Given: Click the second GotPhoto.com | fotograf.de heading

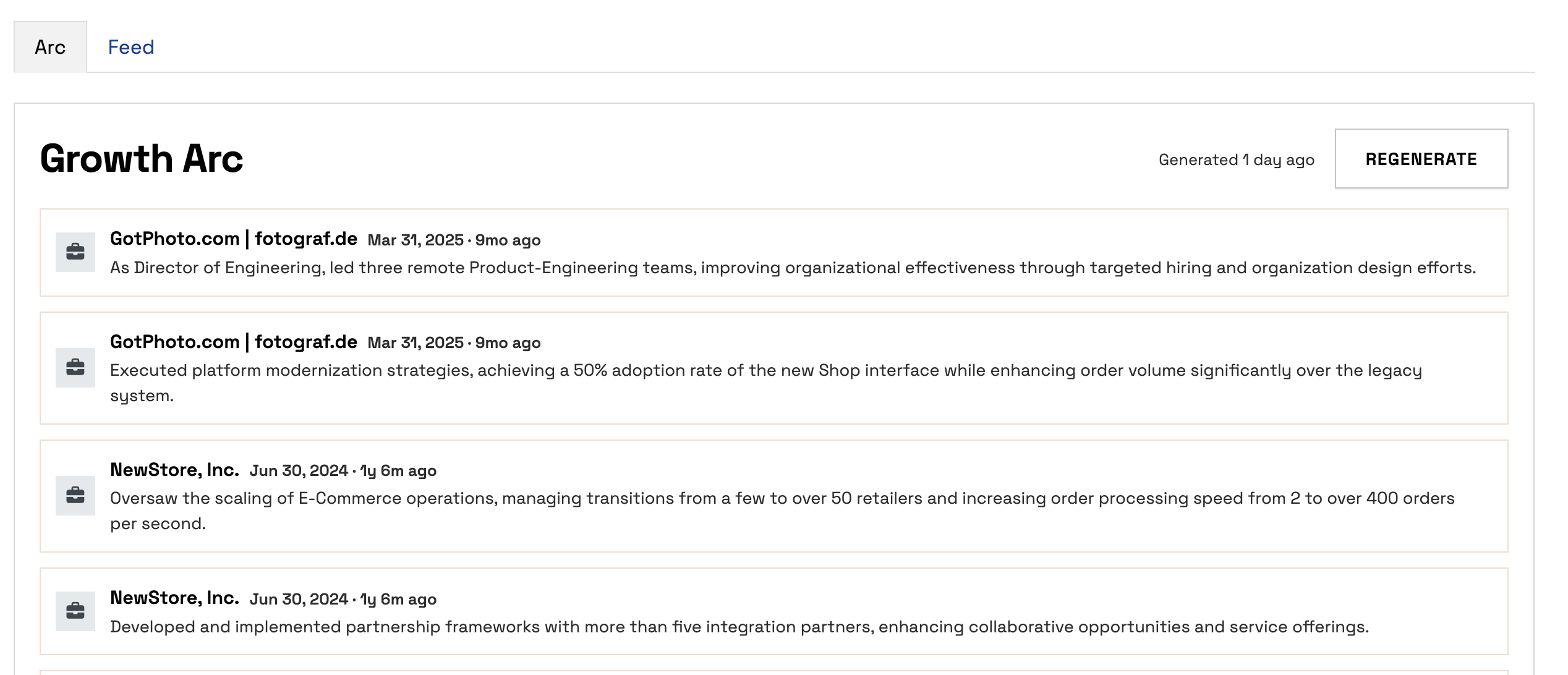Looking at the screenshot, I should [x=234, y=341].
